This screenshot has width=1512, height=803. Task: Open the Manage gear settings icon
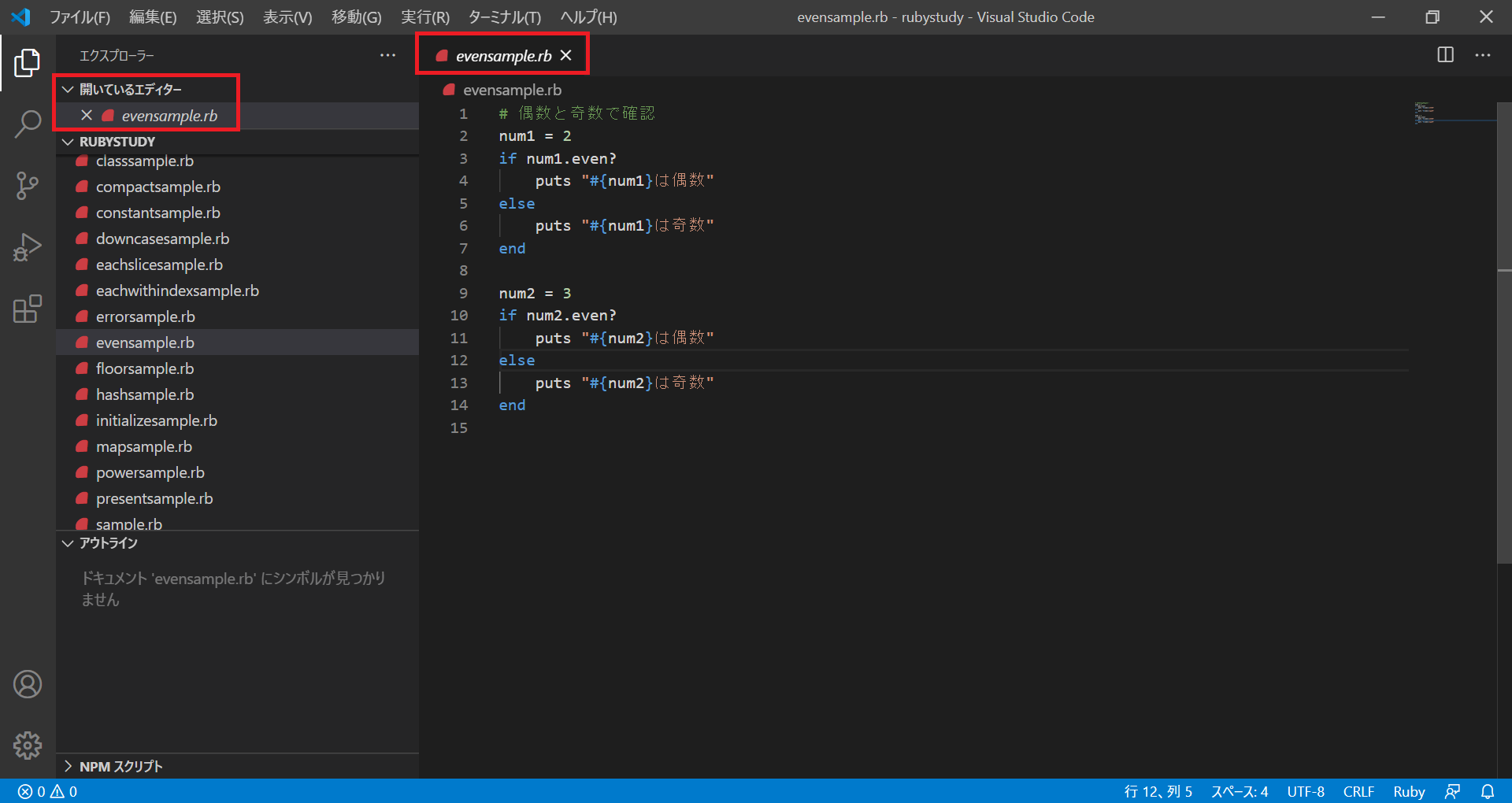pyautogui.click(x=28, y=745)
